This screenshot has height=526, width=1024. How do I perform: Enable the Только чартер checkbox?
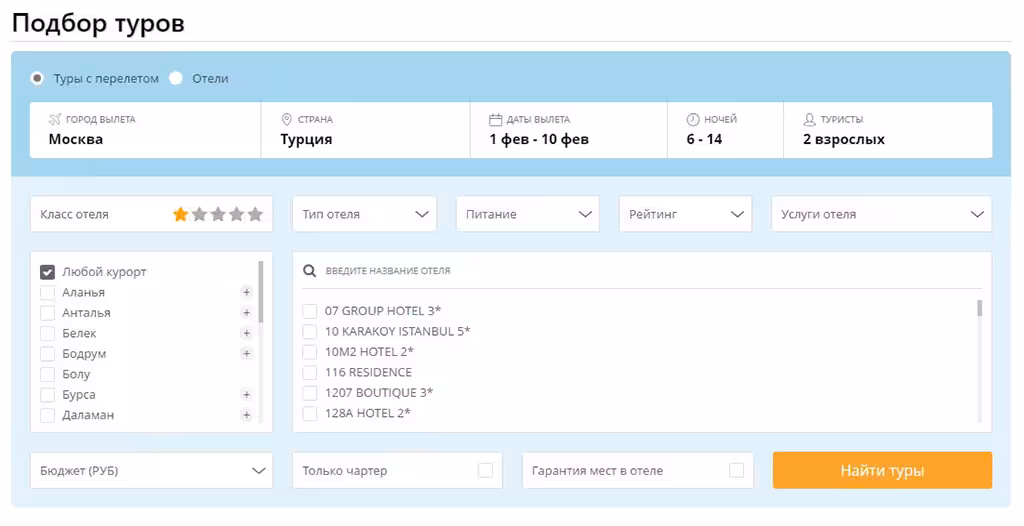point(485,470)
